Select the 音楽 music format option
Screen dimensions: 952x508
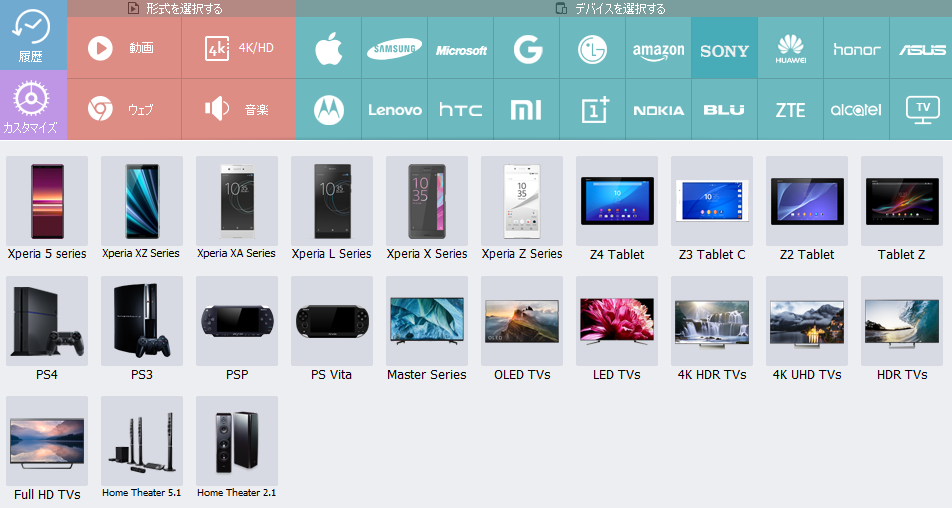[x=239, y=110]
